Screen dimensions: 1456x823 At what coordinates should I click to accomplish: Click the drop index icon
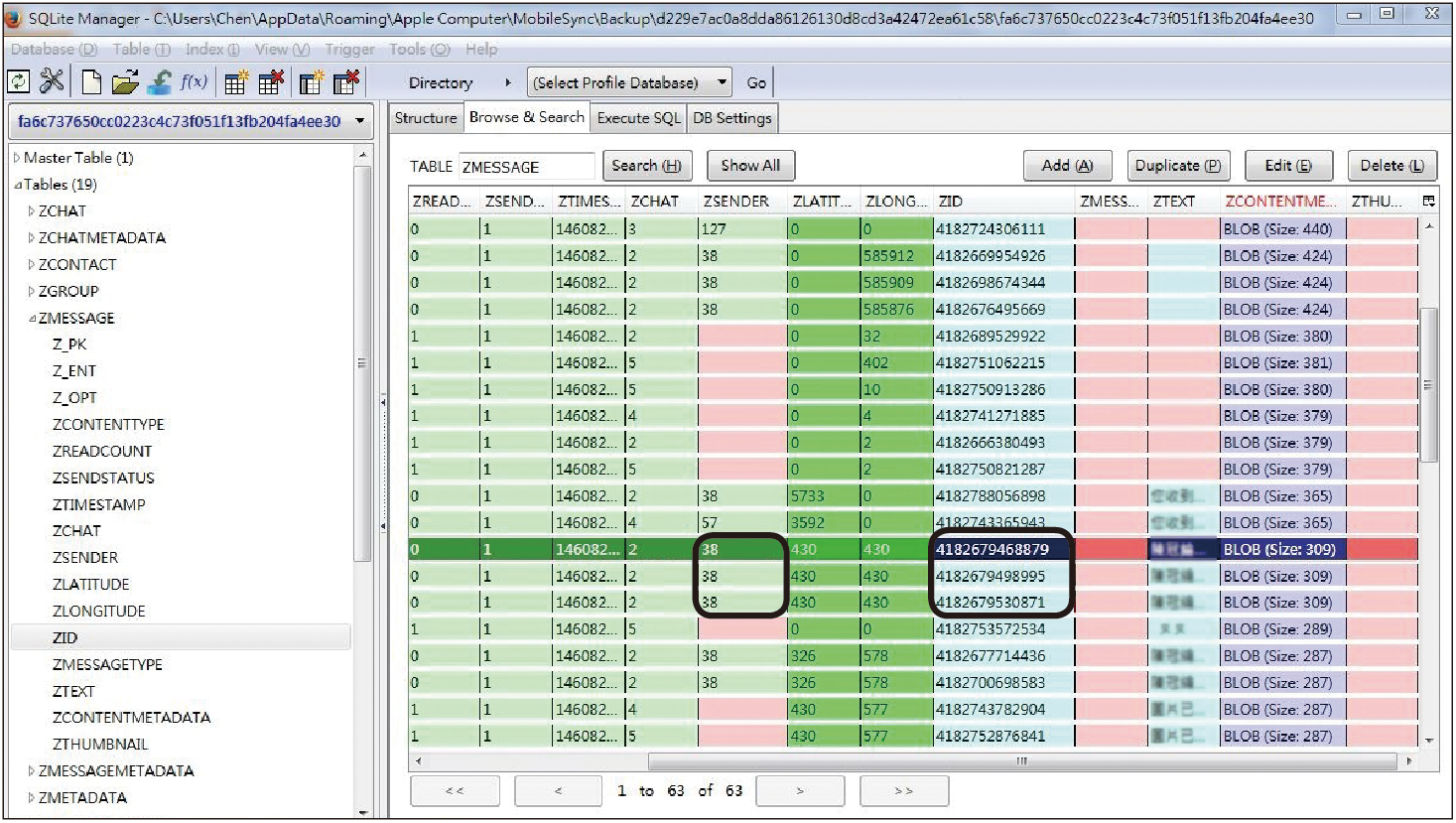(x=346, y=82)
